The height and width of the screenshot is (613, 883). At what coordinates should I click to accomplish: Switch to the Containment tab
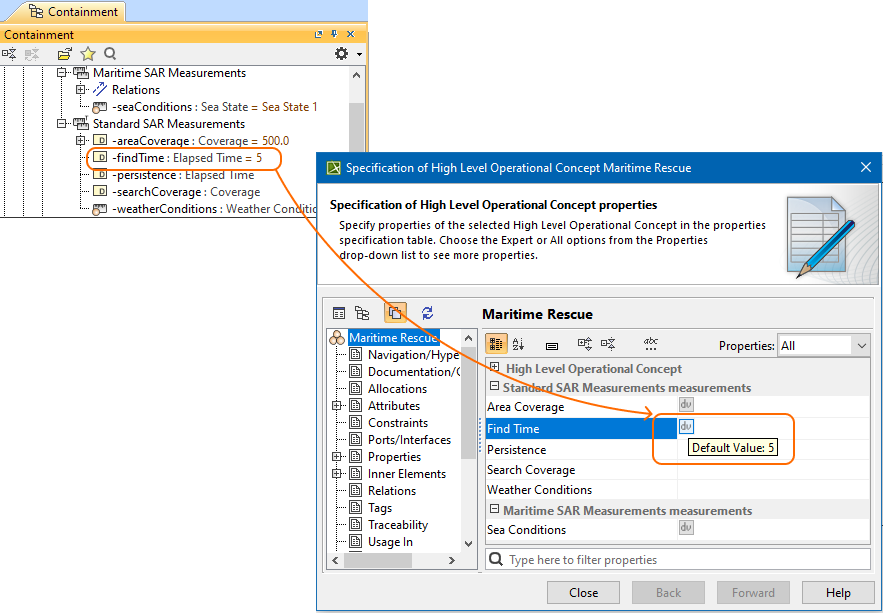coord(73,11)
